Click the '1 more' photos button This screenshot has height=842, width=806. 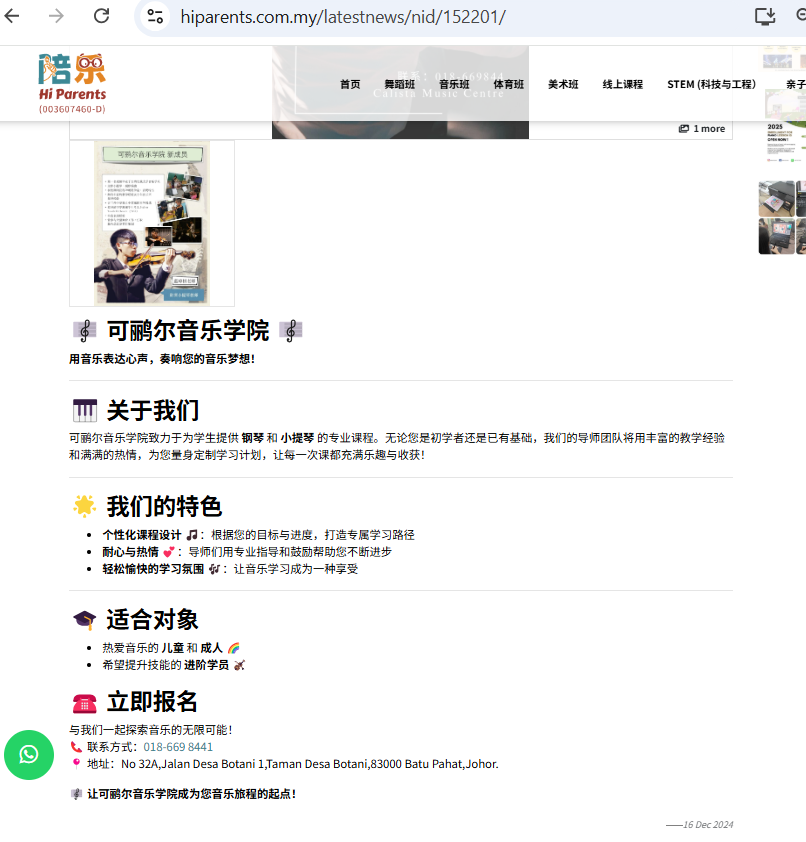pyautogui.click(x=702, y=129)
